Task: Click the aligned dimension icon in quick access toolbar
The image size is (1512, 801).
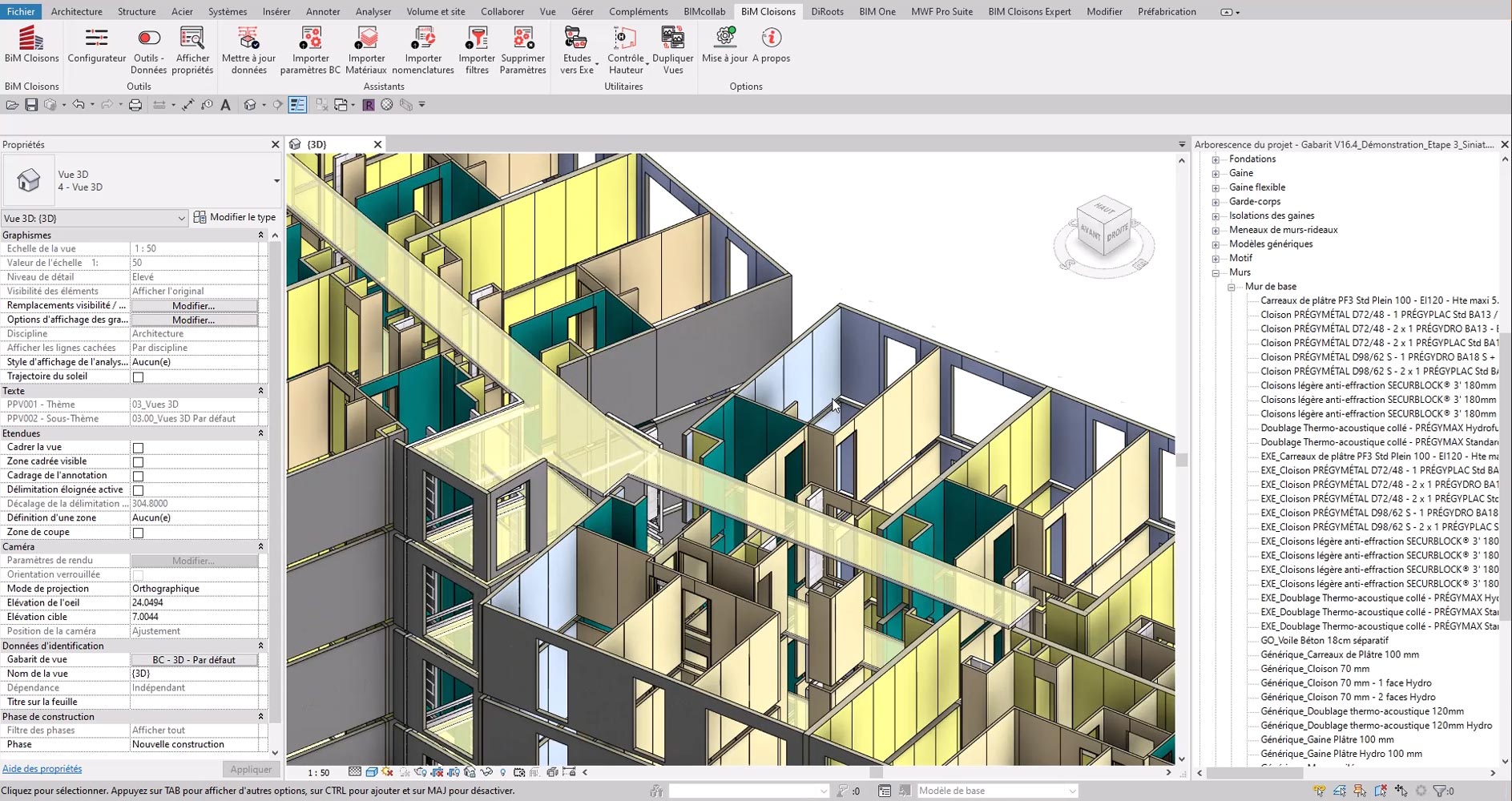Action: pos(188,105)
